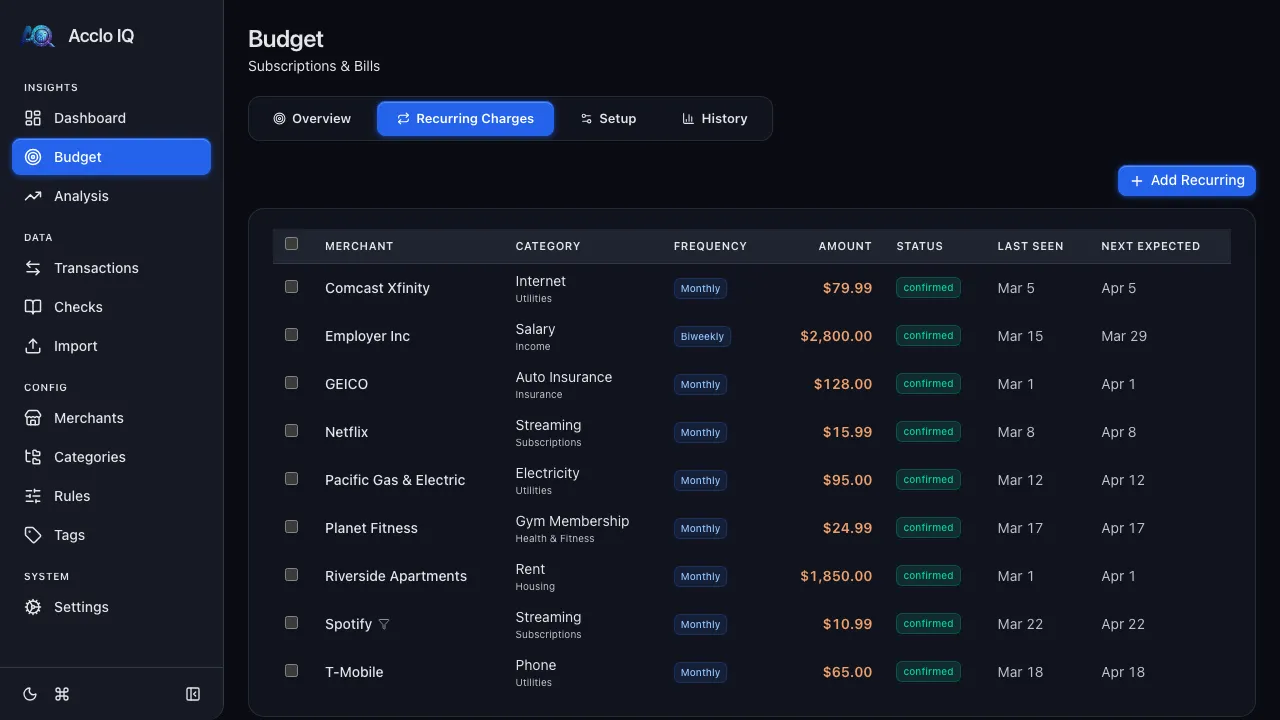
Task: Collapse the sidebar panel icon
Action: [193, 694]
